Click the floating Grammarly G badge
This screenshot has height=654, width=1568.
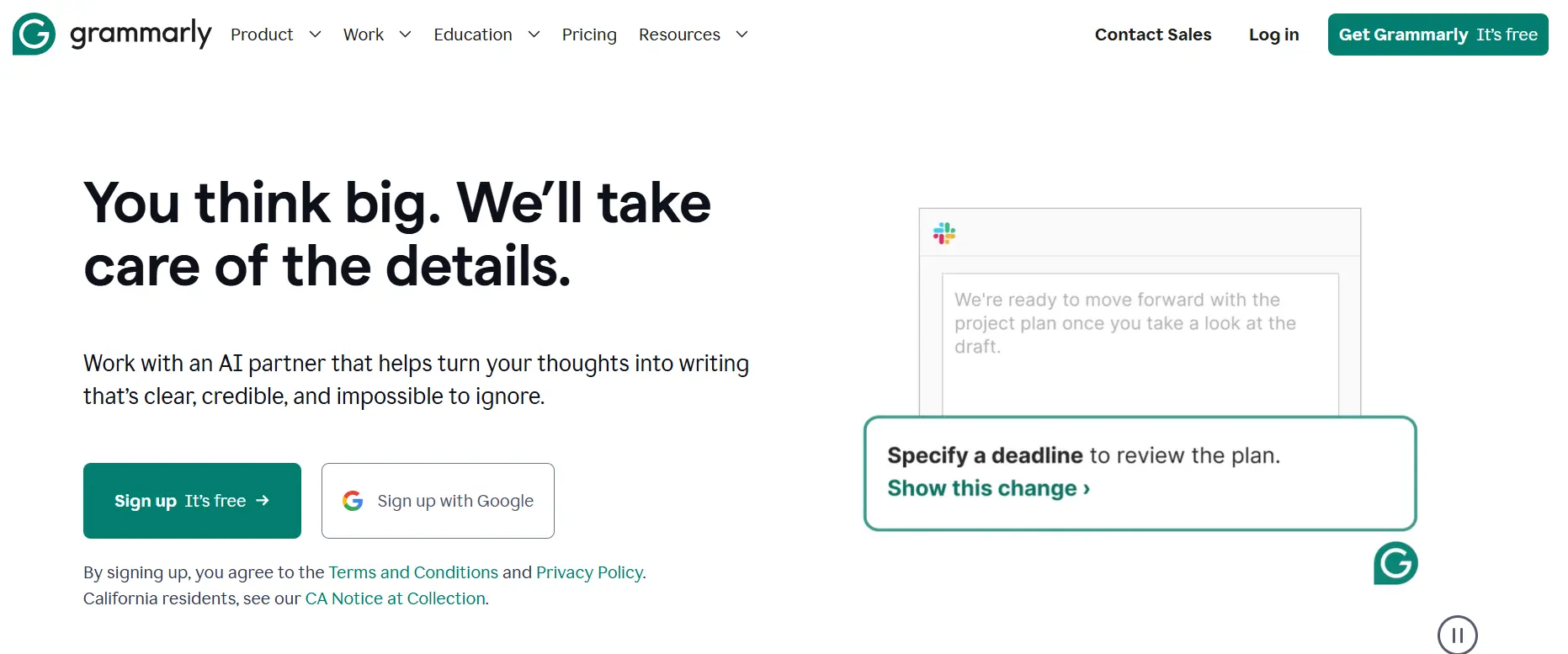click(1395, 563)
